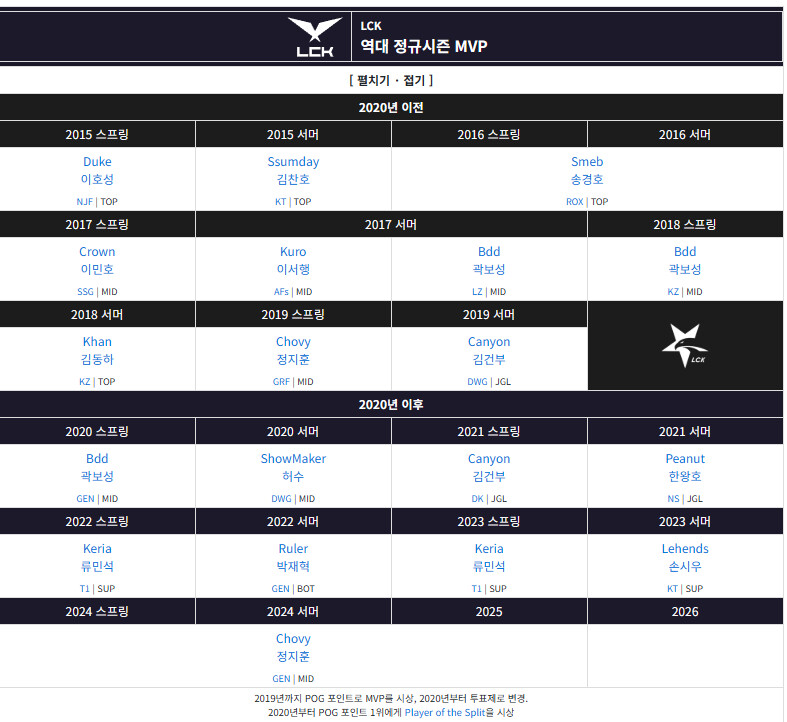
Task: Click the NS team link
Action: (x=673, y=499)
